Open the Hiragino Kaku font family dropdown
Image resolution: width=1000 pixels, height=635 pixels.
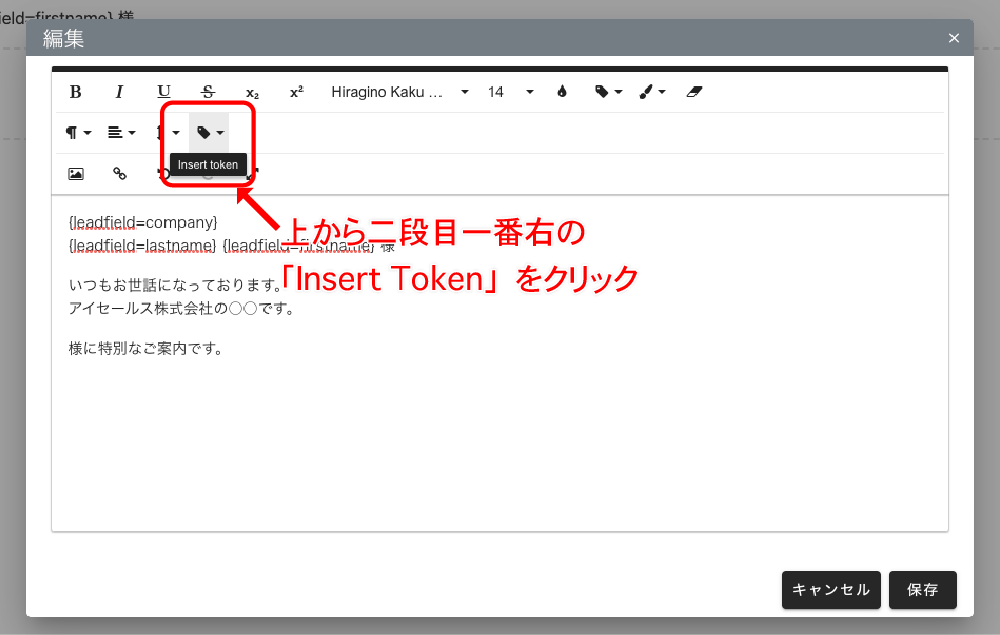[x=400, y=92]
